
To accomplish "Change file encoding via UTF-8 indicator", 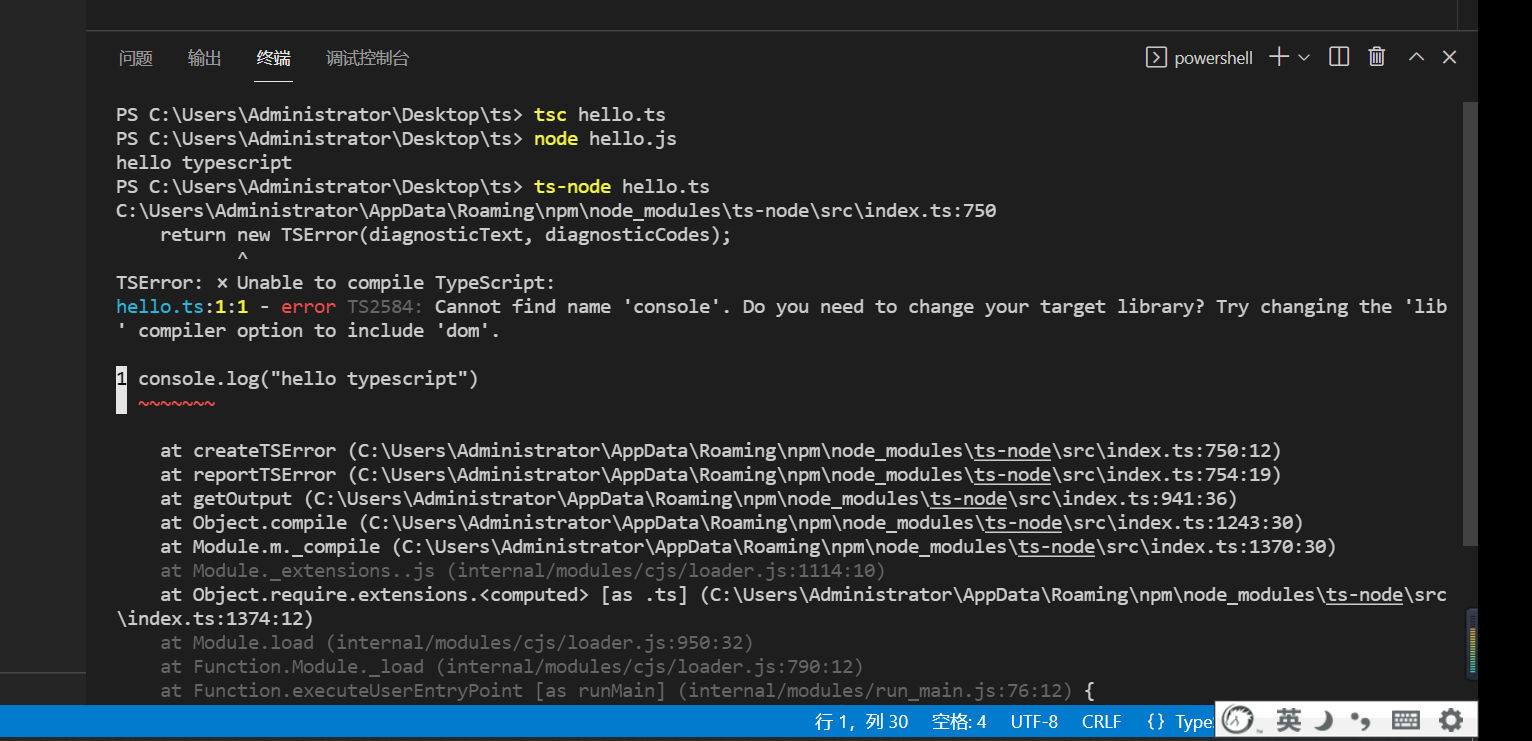I will click(1034, 722).
